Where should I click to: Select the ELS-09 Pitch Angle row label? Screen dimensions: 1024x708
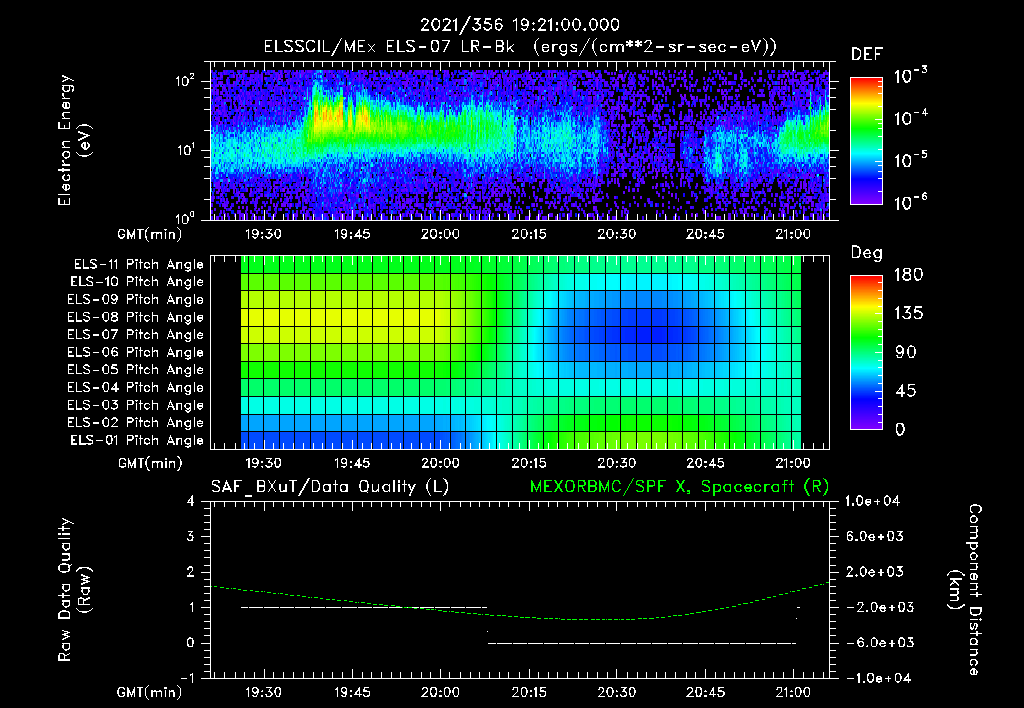(x=136, y=300)
